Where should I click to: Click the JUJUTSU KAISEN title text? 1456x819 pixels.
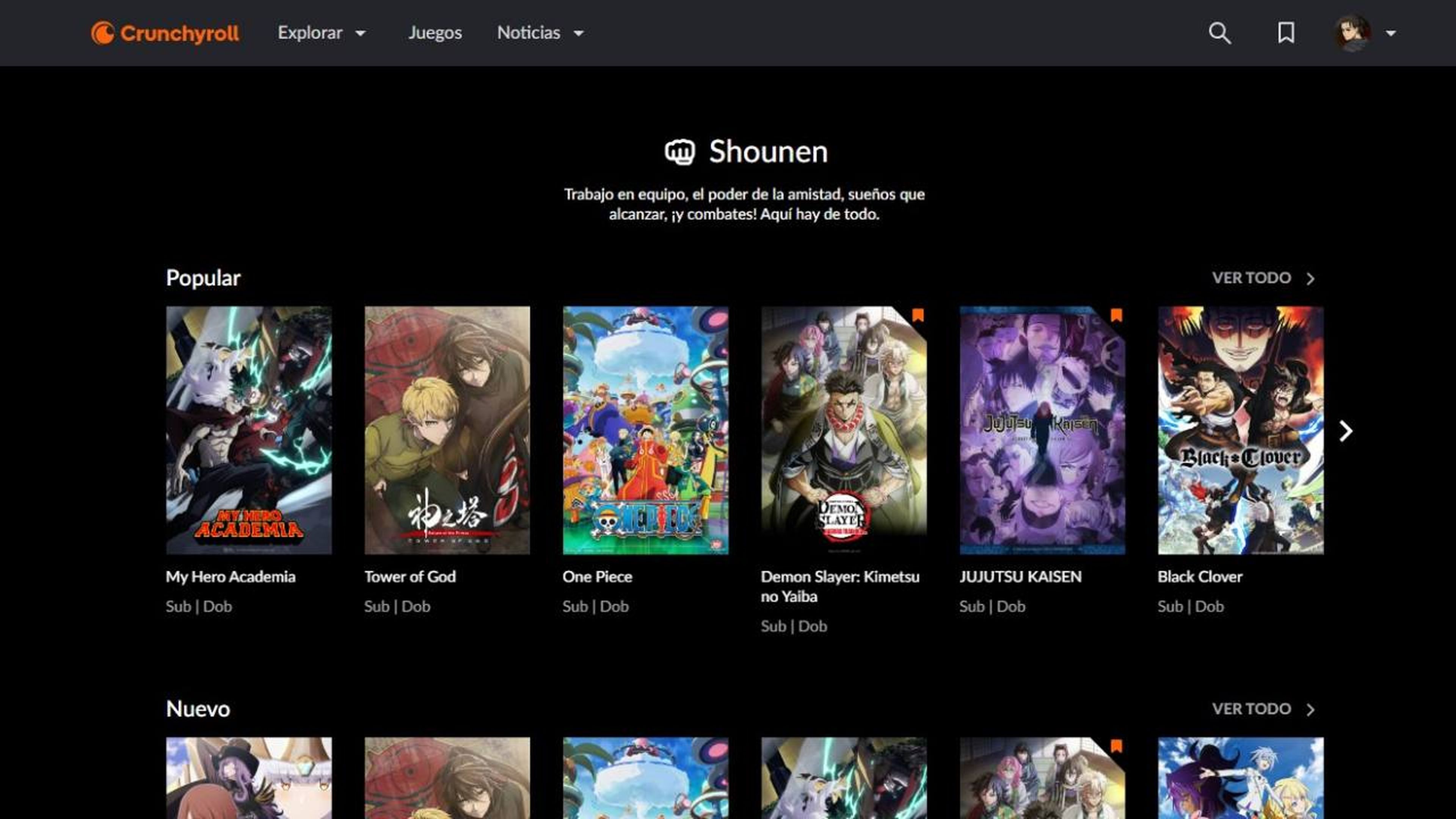point(1020,576)
